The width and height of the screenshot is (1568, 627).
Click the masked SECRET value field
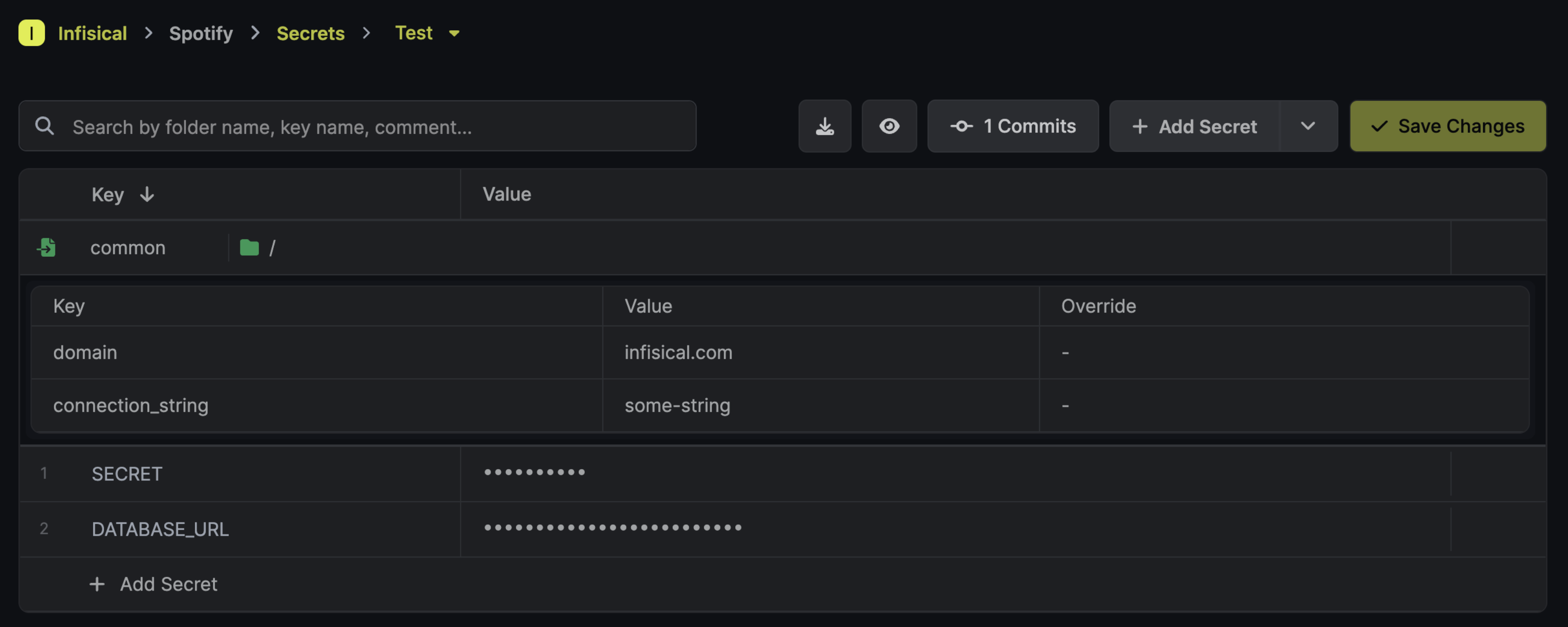coord(535,472)
